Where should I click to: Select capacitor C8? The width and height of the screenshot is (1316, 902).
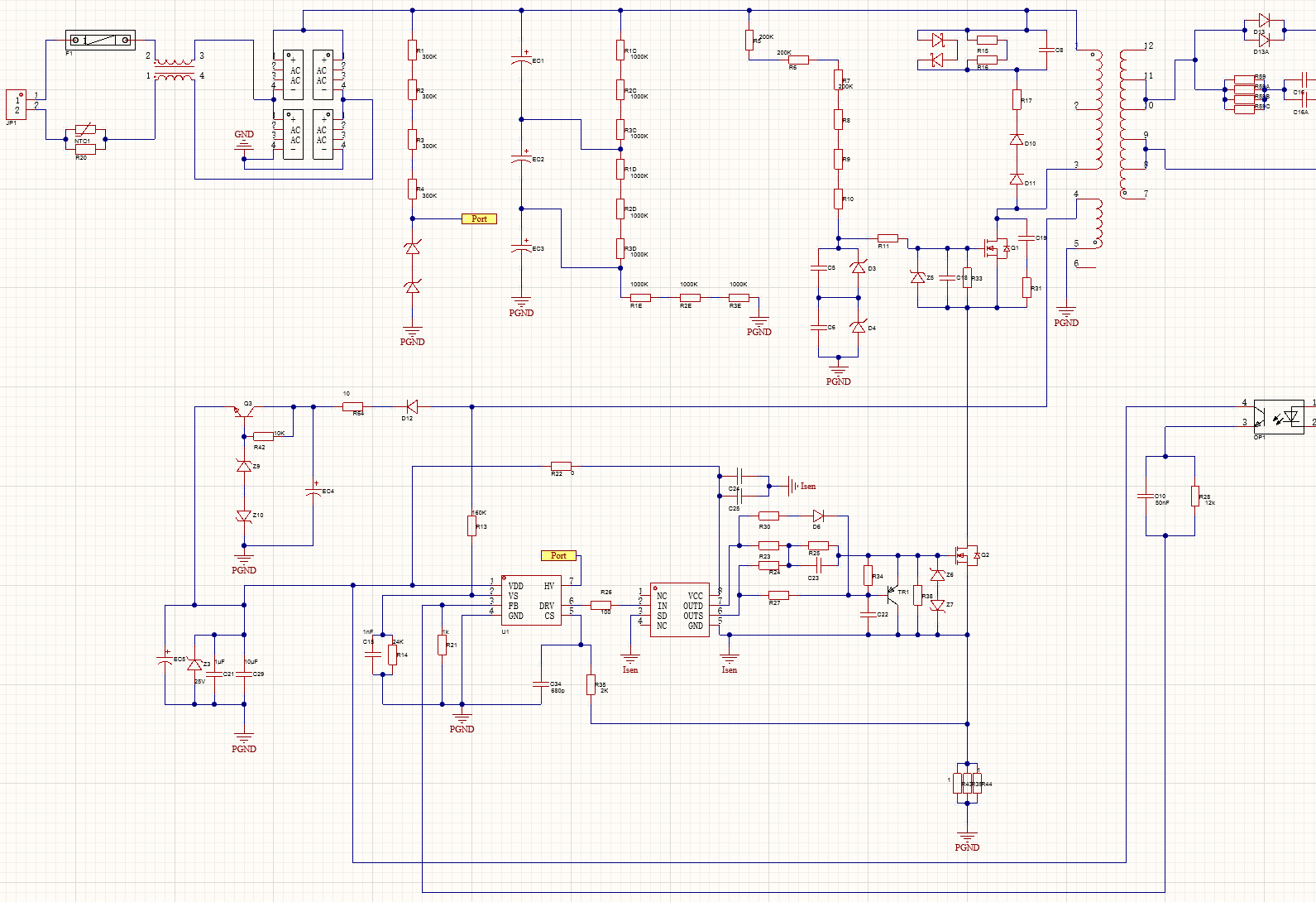tap(1046, 50)
